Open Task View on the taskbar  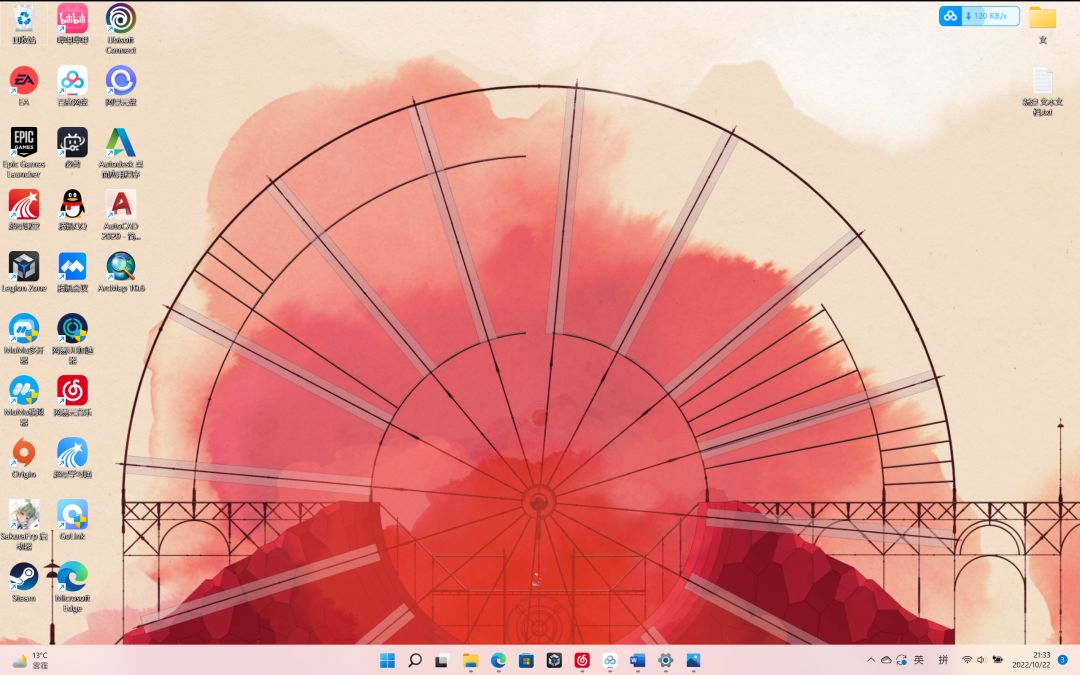(x=442, y=661)
